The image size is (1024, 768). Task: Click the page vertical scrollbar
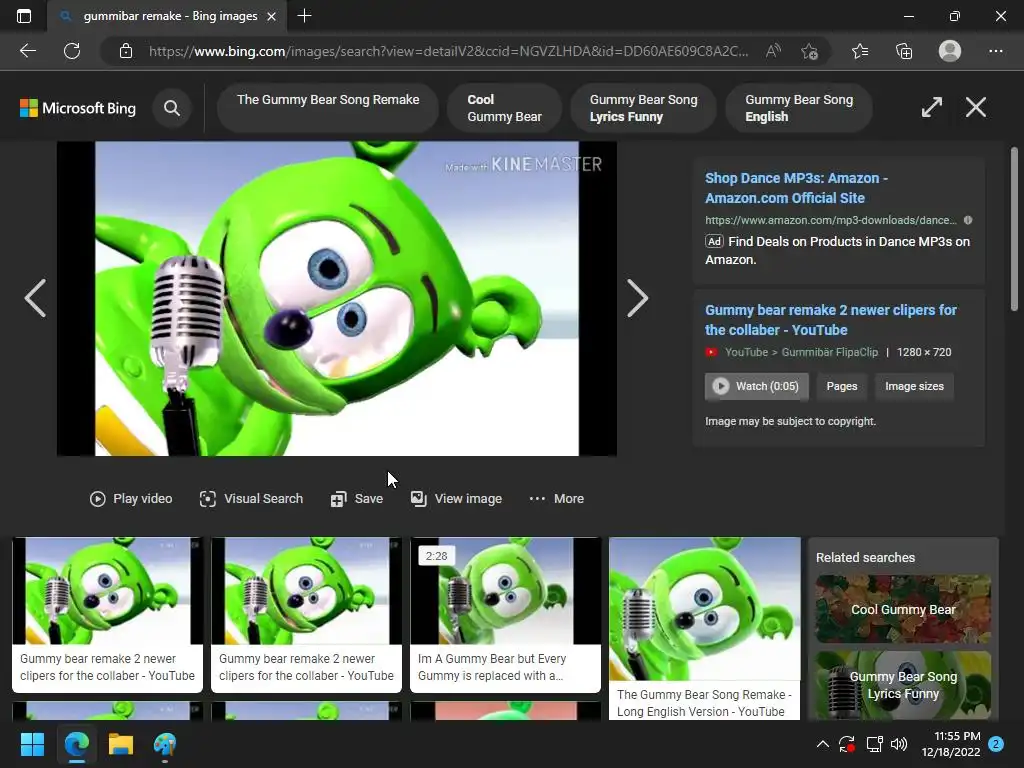(1014, 229)
